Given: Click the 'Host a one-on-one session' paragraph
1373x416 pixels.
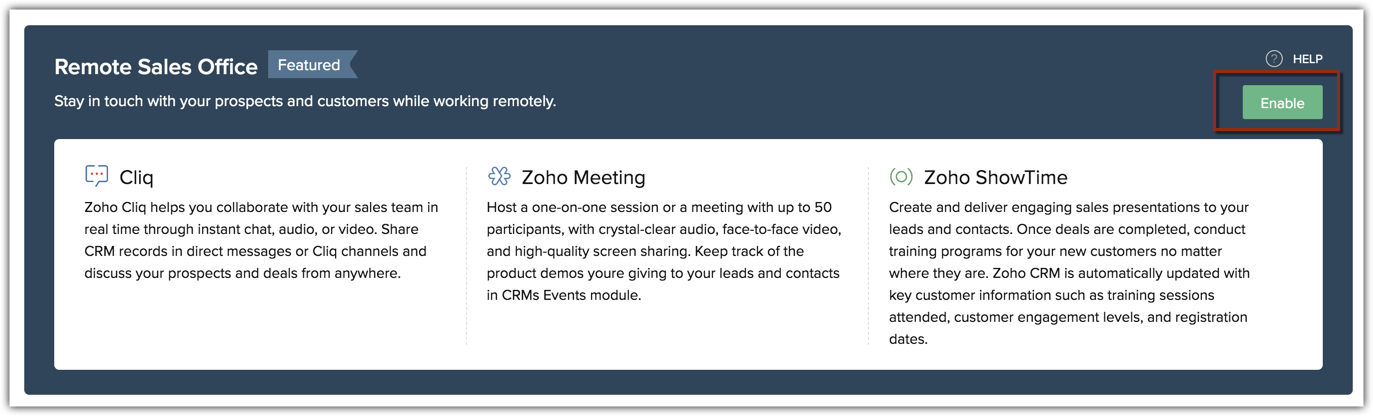Looking at the screenshot, I should (x=663, y=251).
